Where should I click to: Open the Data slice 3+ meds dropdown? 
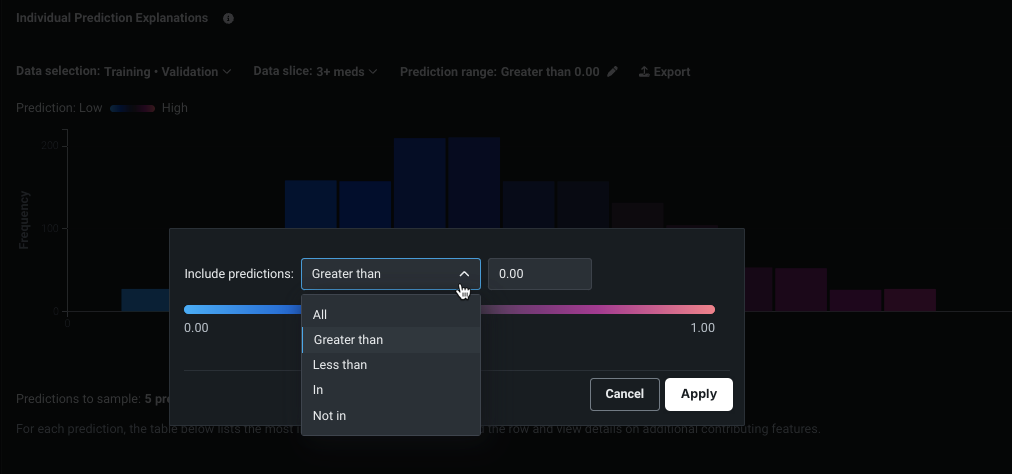[x=316, y=72]
